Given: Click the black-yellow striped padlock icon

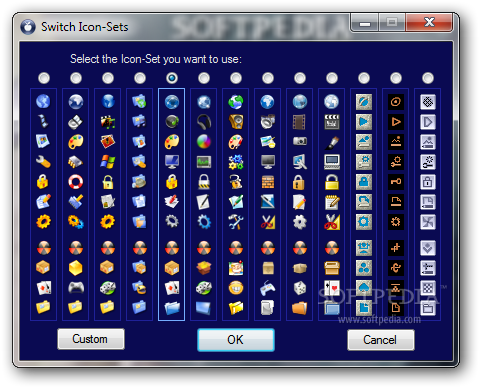Looking at the screenshot, I should [204, 182].
